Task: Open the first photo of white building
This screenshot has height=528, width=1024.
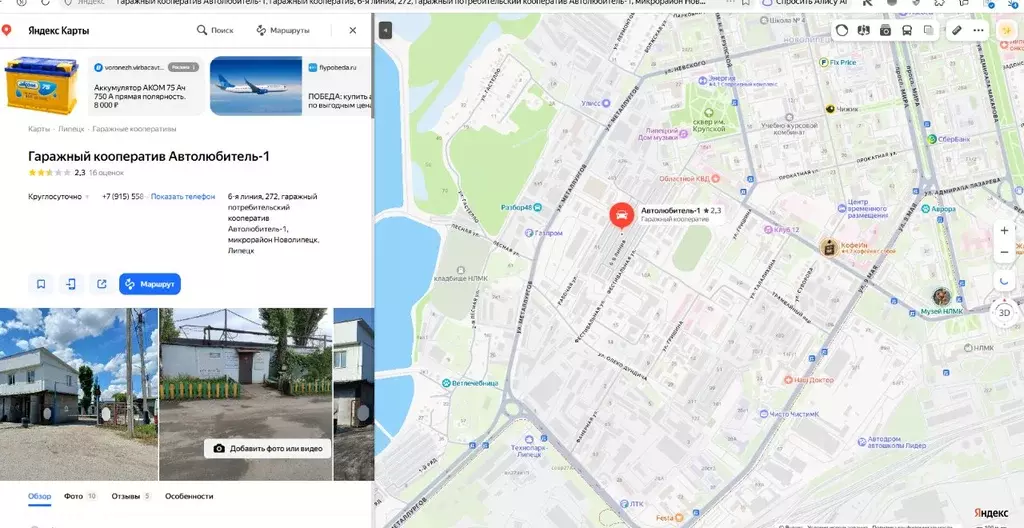Action: [x=78, y=394]
